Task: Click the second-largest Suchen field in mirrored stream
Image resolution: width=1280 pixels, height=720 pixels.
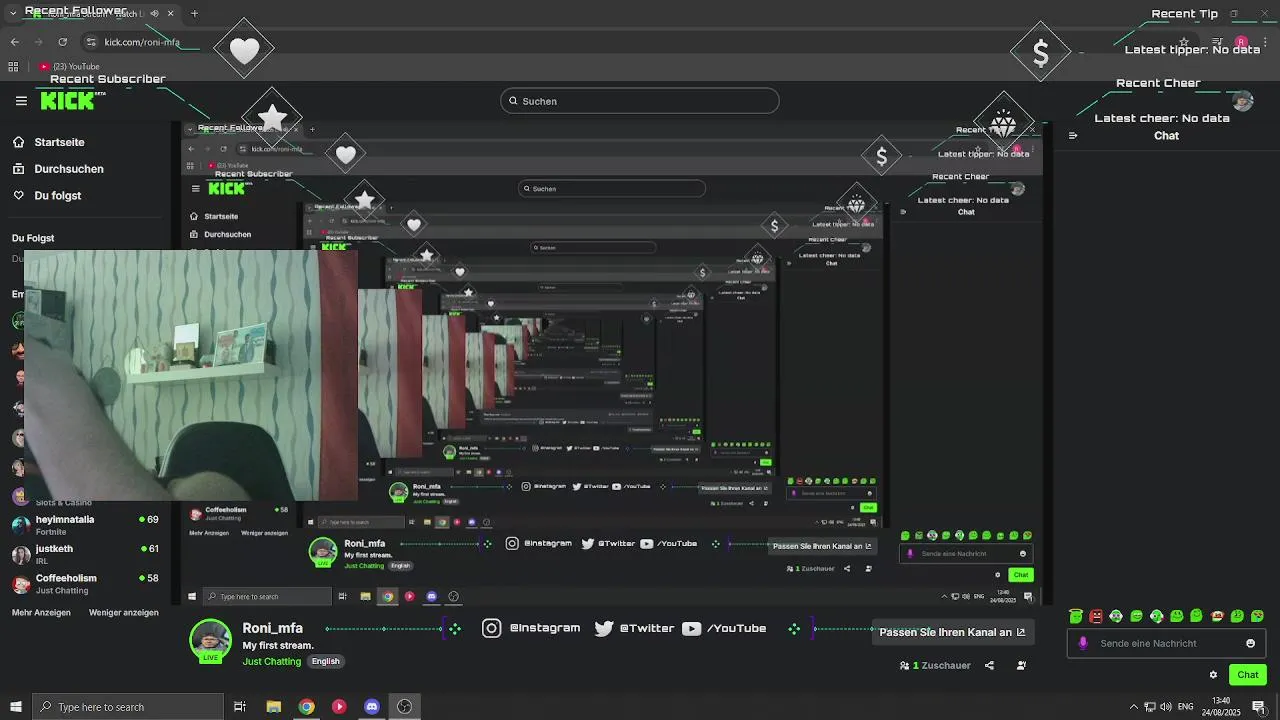Action: [612, 188]
